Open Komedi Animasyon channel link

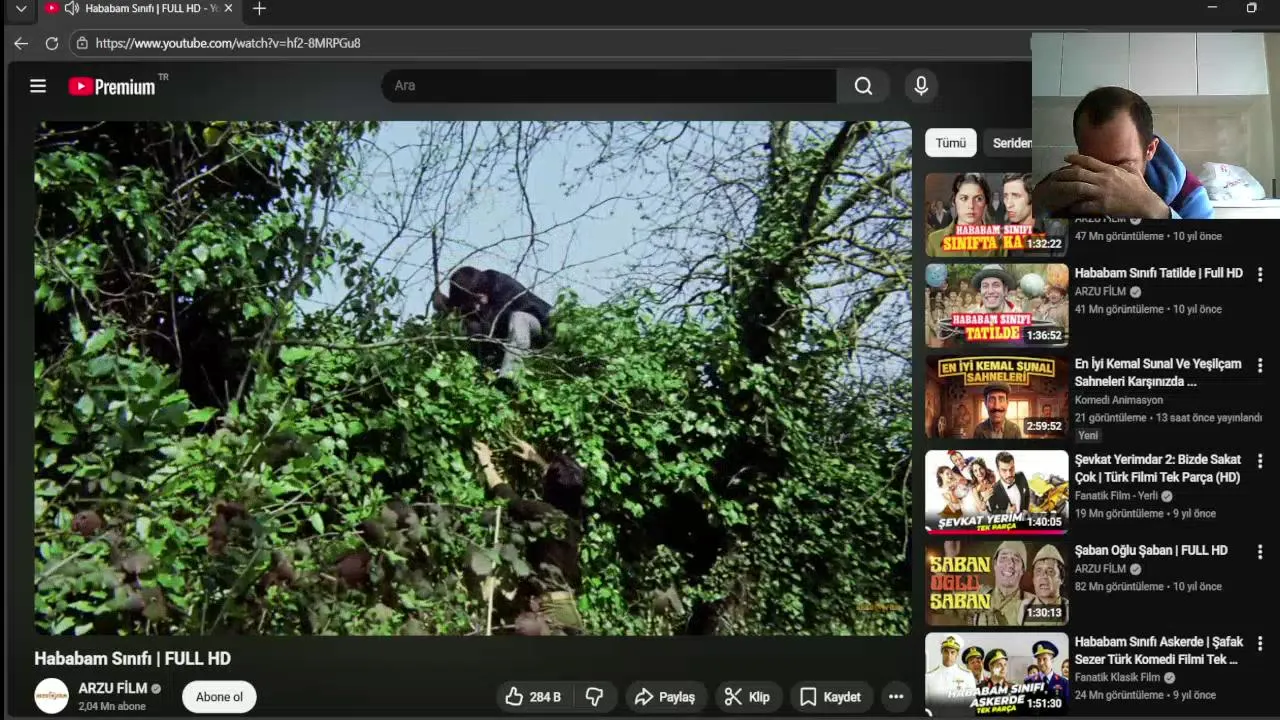click(1119, 400)
